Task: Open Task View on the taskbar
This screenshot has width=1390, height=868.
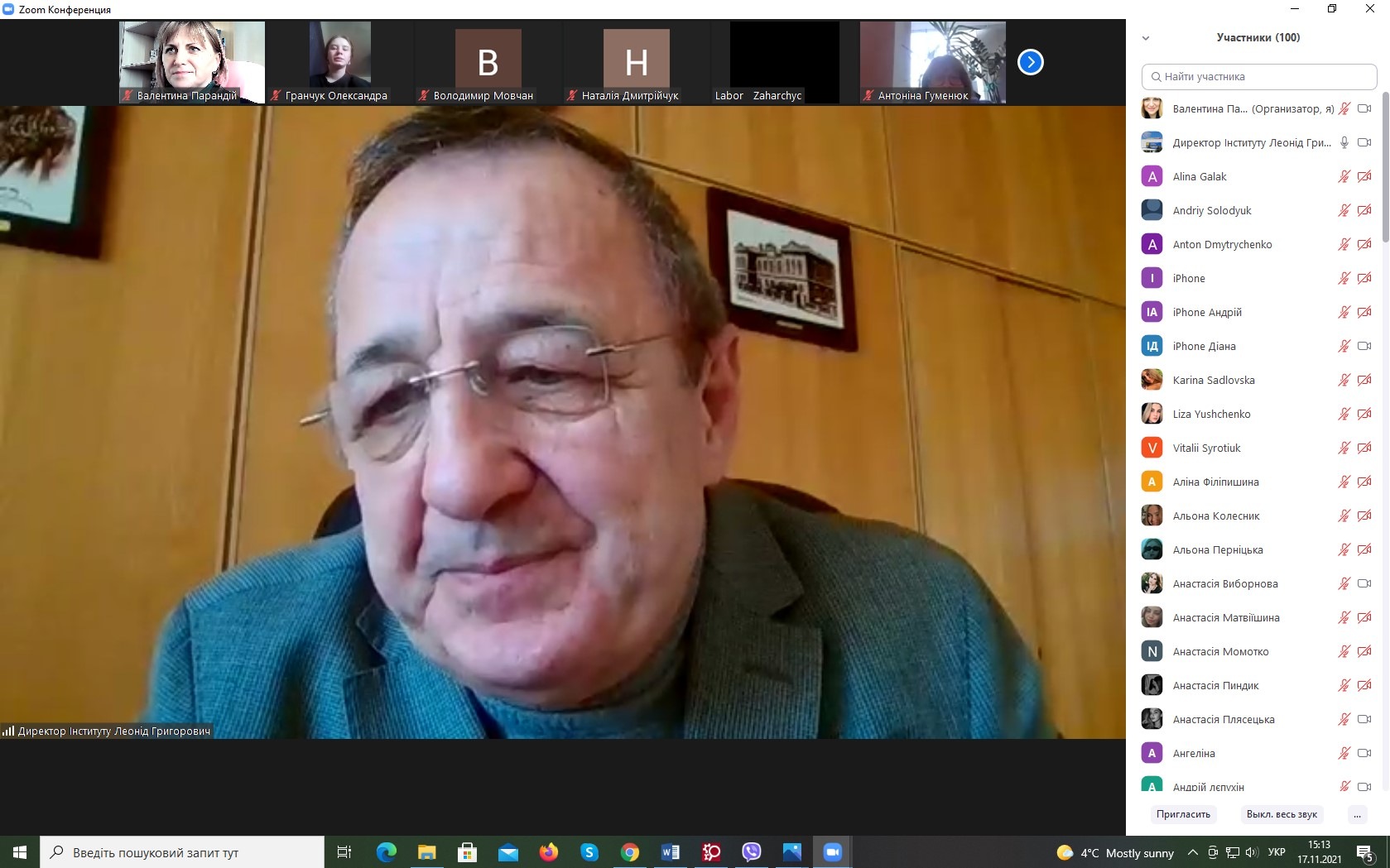Action: pos(344,852)
